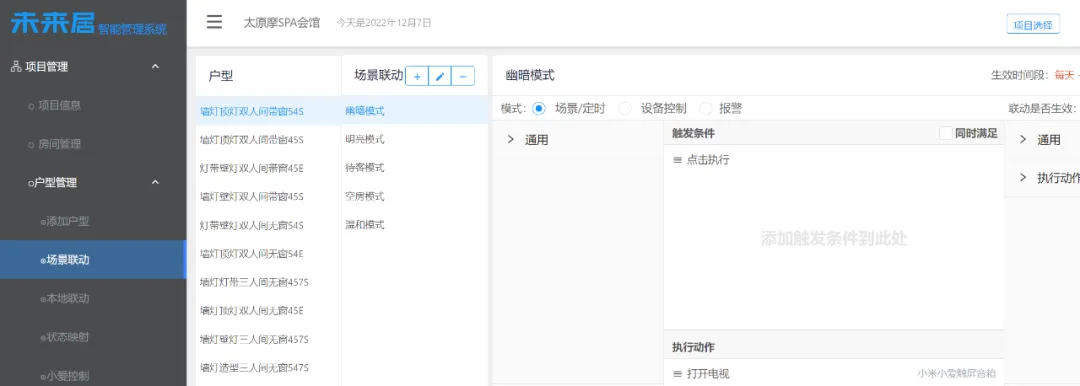The height and width of the screenshot is (386, 1080).
Task: Click the 触发条件 section header
Action: (x=693, y=133)
